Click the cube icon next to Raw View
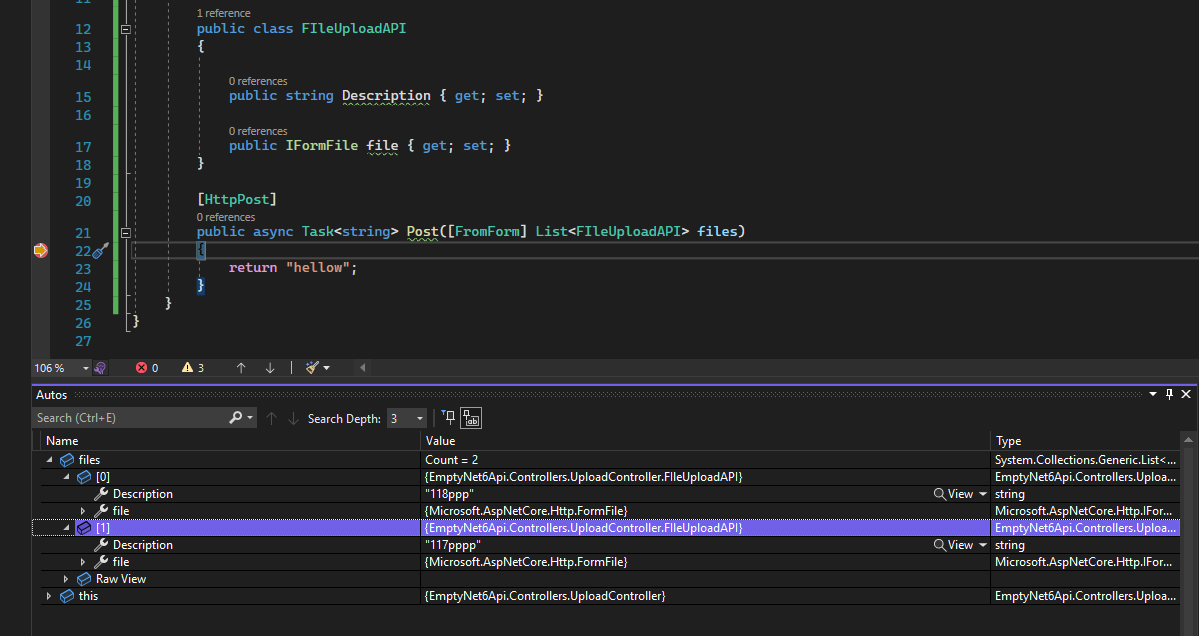The image size is (1199, 636). (x=84, y=579)
